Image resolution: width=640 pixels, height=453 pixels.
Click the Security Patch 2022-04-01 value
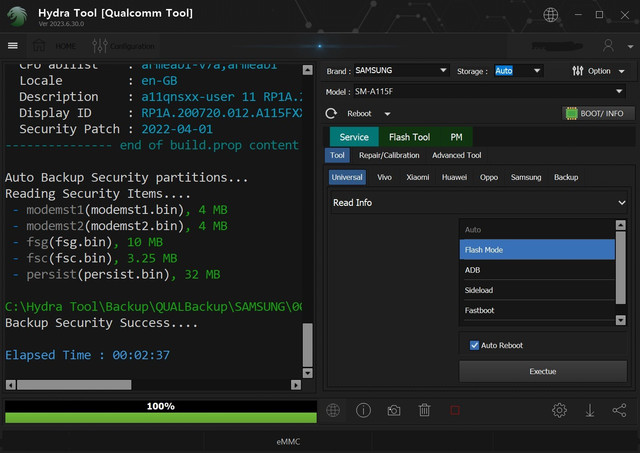point(177,129)
